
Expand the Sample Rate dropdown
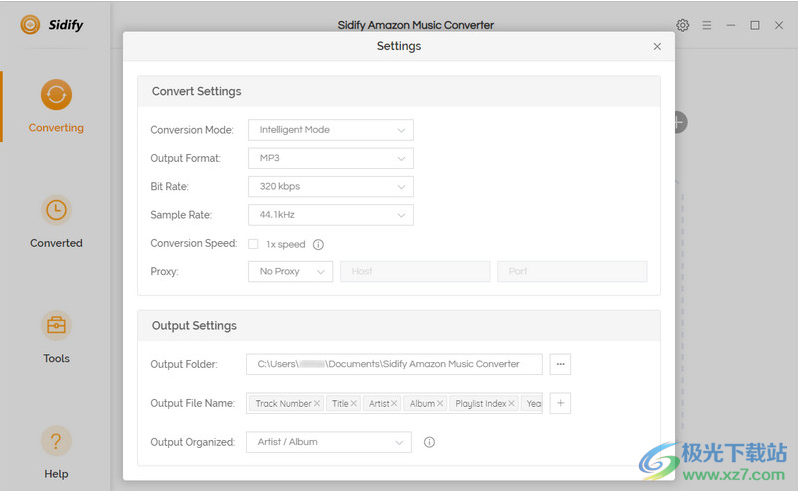click(331, 215)
